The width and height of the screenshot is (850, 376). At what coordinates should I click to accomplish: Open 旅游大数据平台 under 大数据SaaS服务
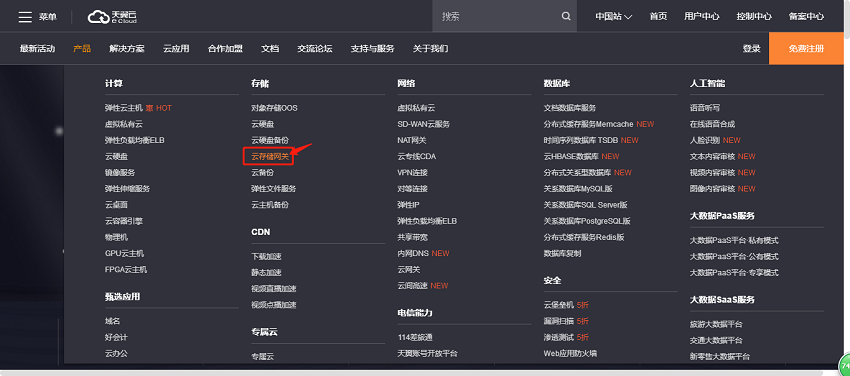716,325
